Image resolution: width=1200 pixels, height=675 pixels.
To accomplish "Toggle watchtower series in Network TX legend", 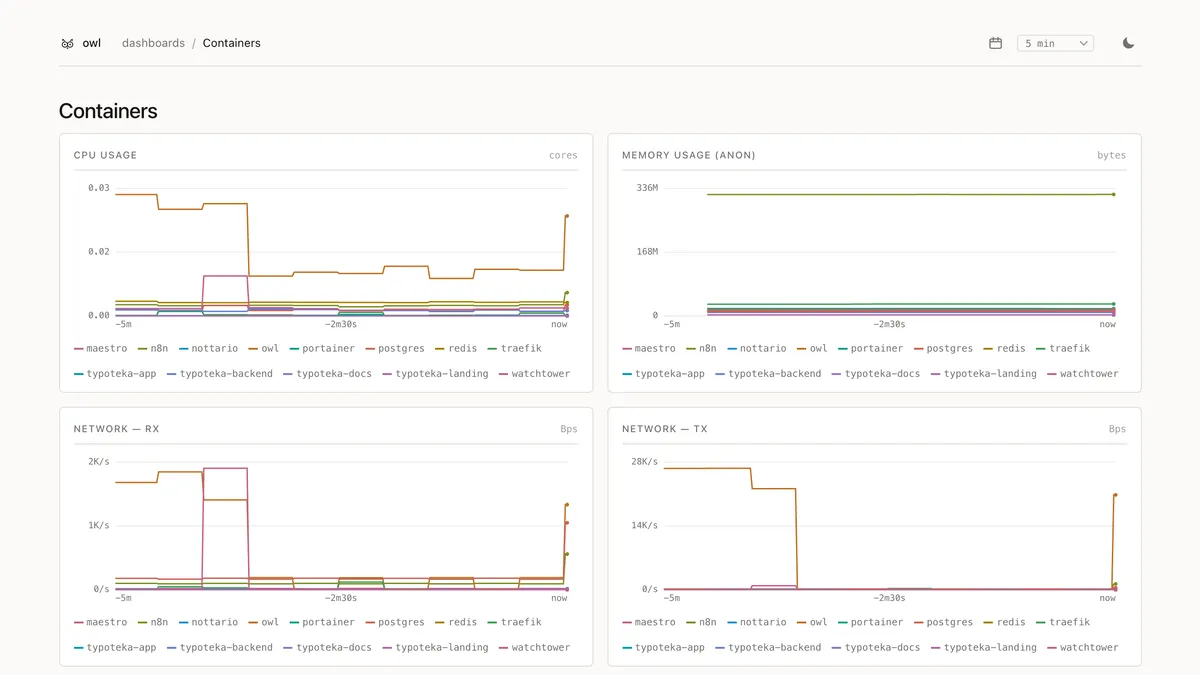I will click(x=1082, y=647).
